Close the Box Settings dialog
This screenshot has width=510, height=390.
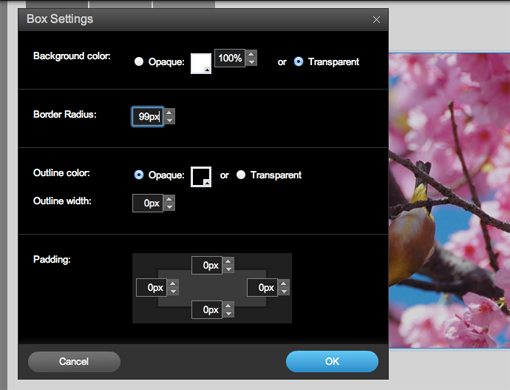[x=376, y=20]
